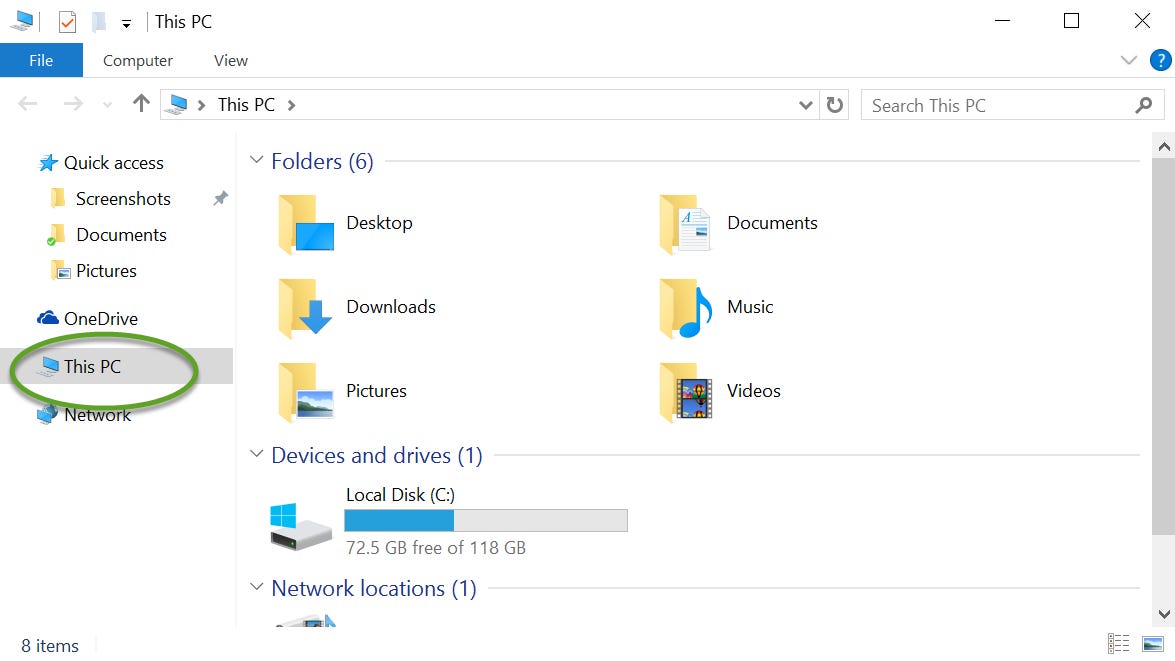Open the File menu
The image size is (1175, 661).
tap(41, 60)
